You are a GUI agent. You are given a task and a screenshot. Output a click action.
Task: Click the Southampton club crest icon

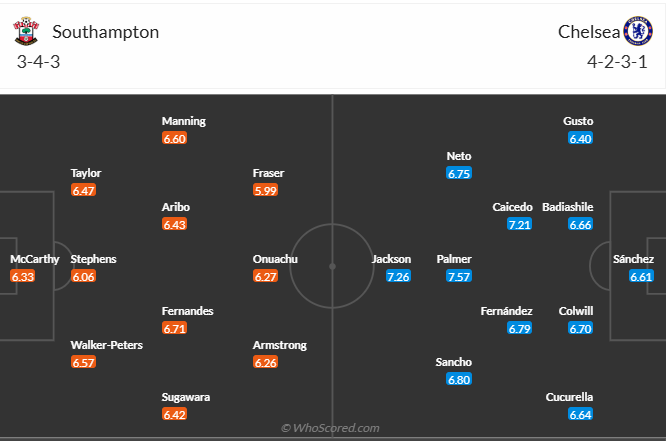(26, 32)
